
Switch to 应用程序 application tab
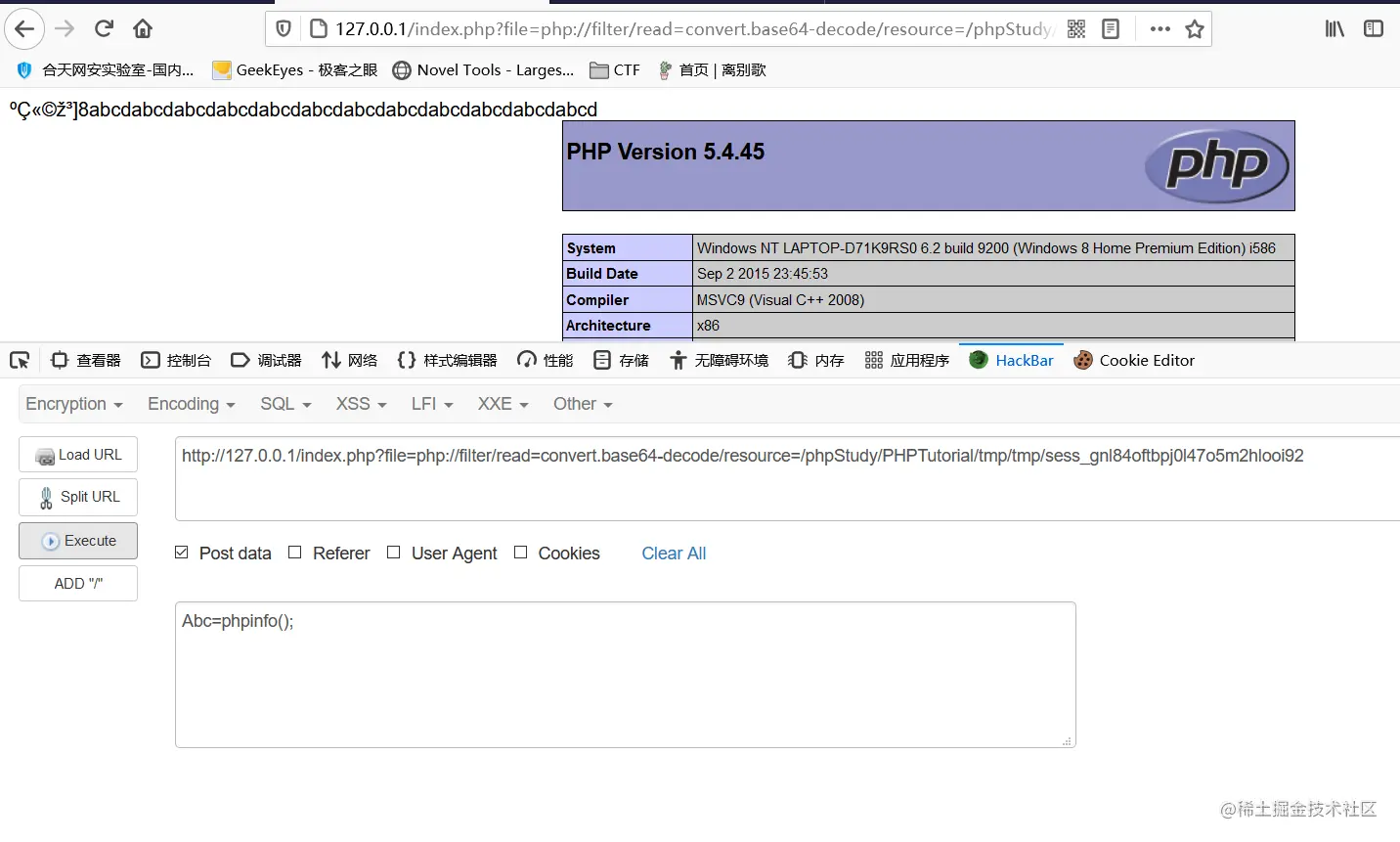click(x=907, y=360)
